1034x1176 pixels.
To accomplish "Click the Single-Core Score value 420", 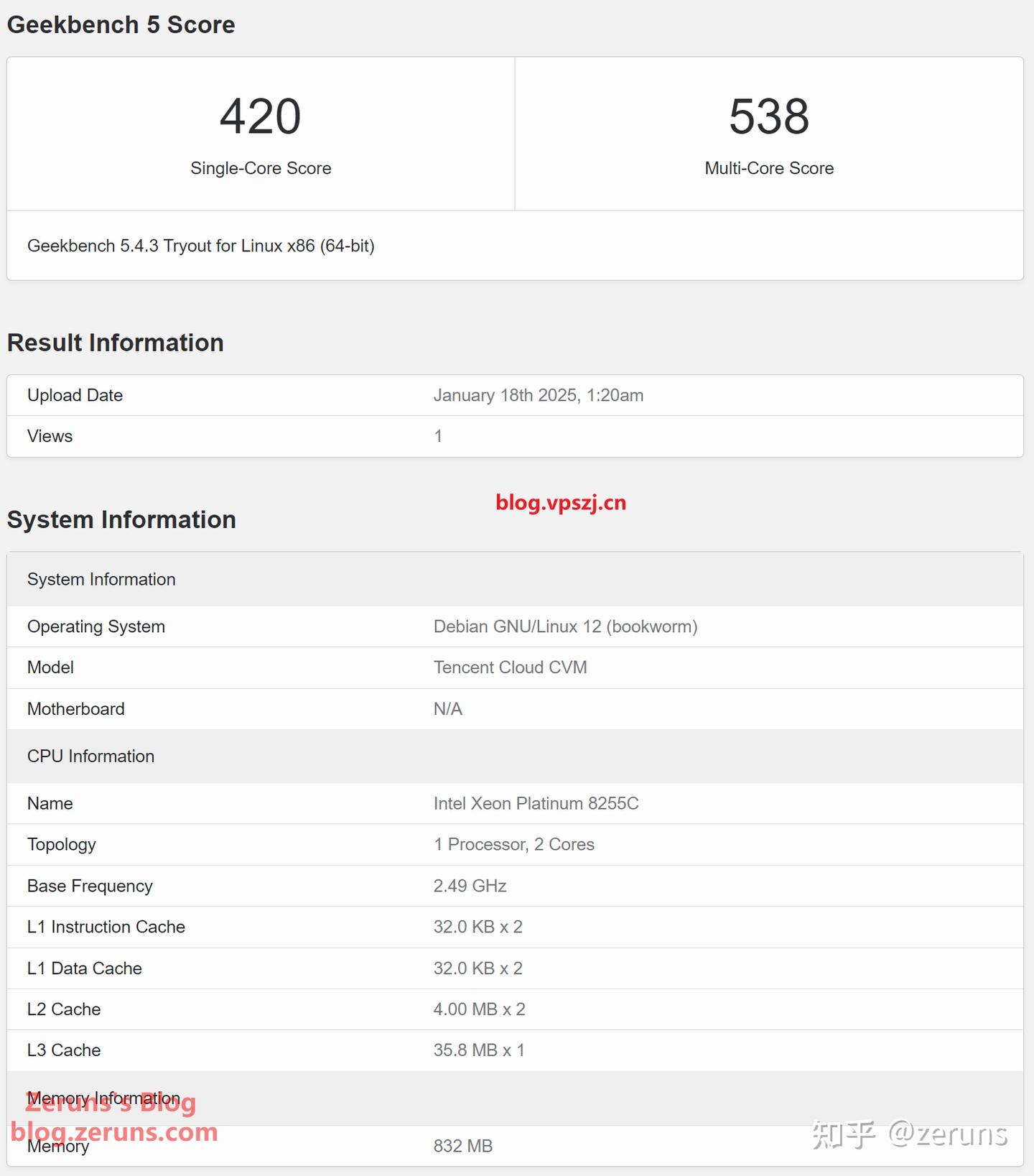I will coord(261,116).
